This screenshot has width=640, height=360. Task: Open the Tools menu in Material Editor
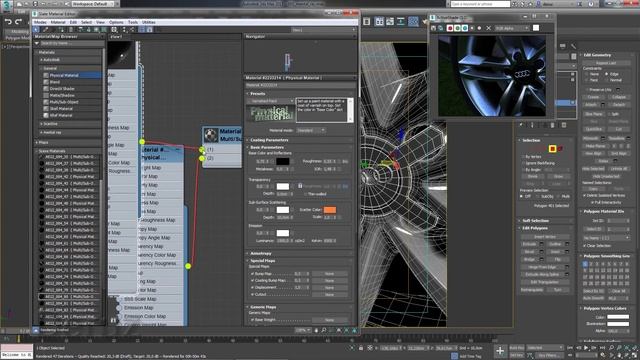click(133, 22)
